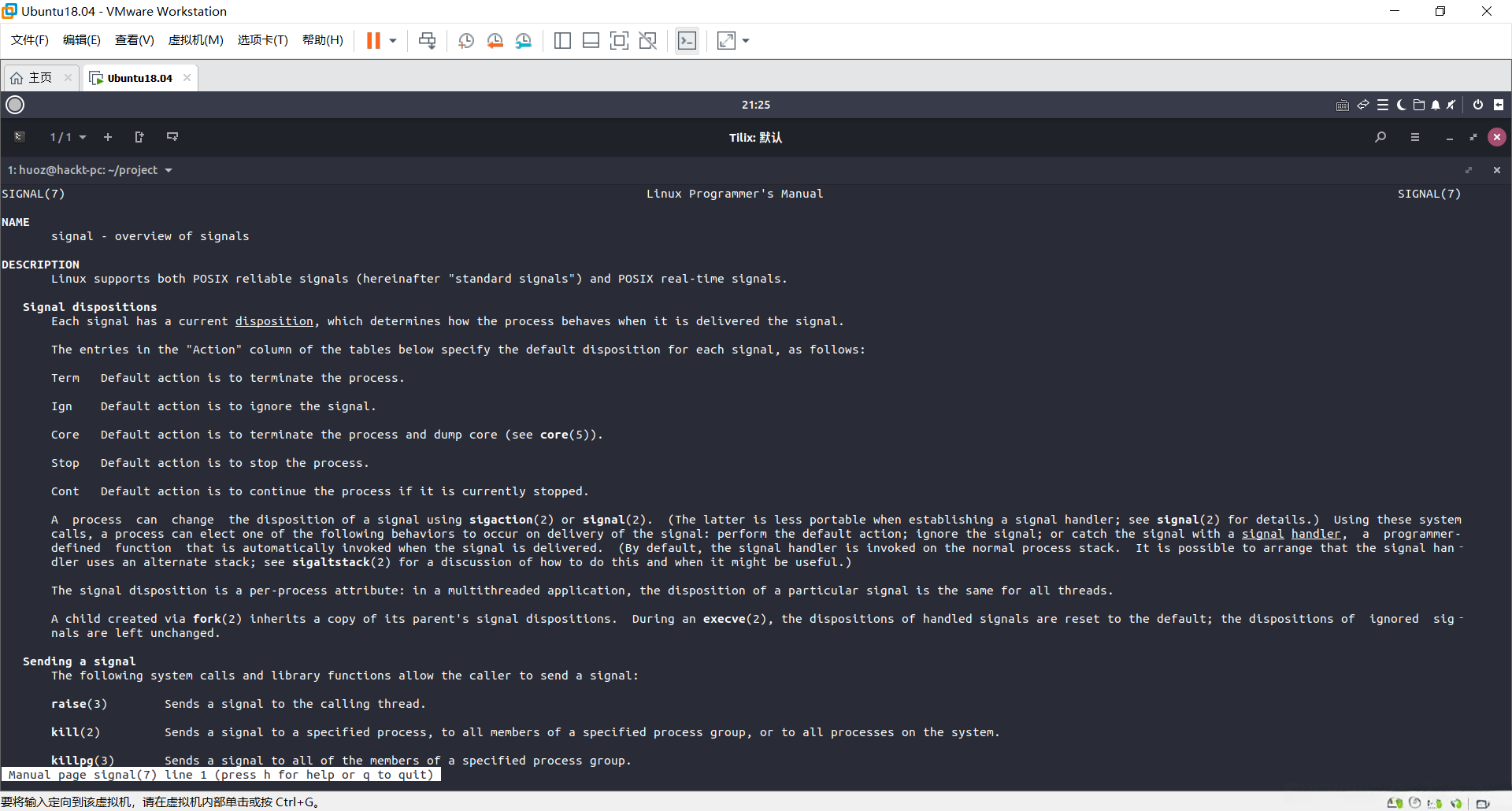Click the "sigaction(2)" reference in the man page

512,520
